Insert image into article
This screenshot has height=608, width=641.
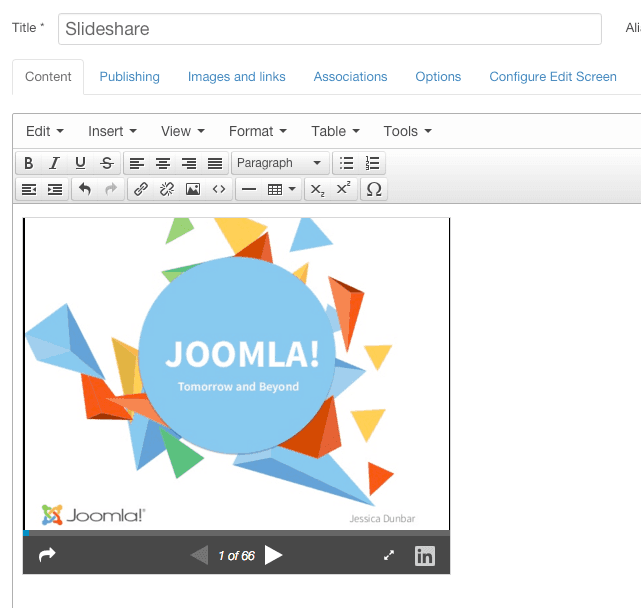click(x=193, y=189)
